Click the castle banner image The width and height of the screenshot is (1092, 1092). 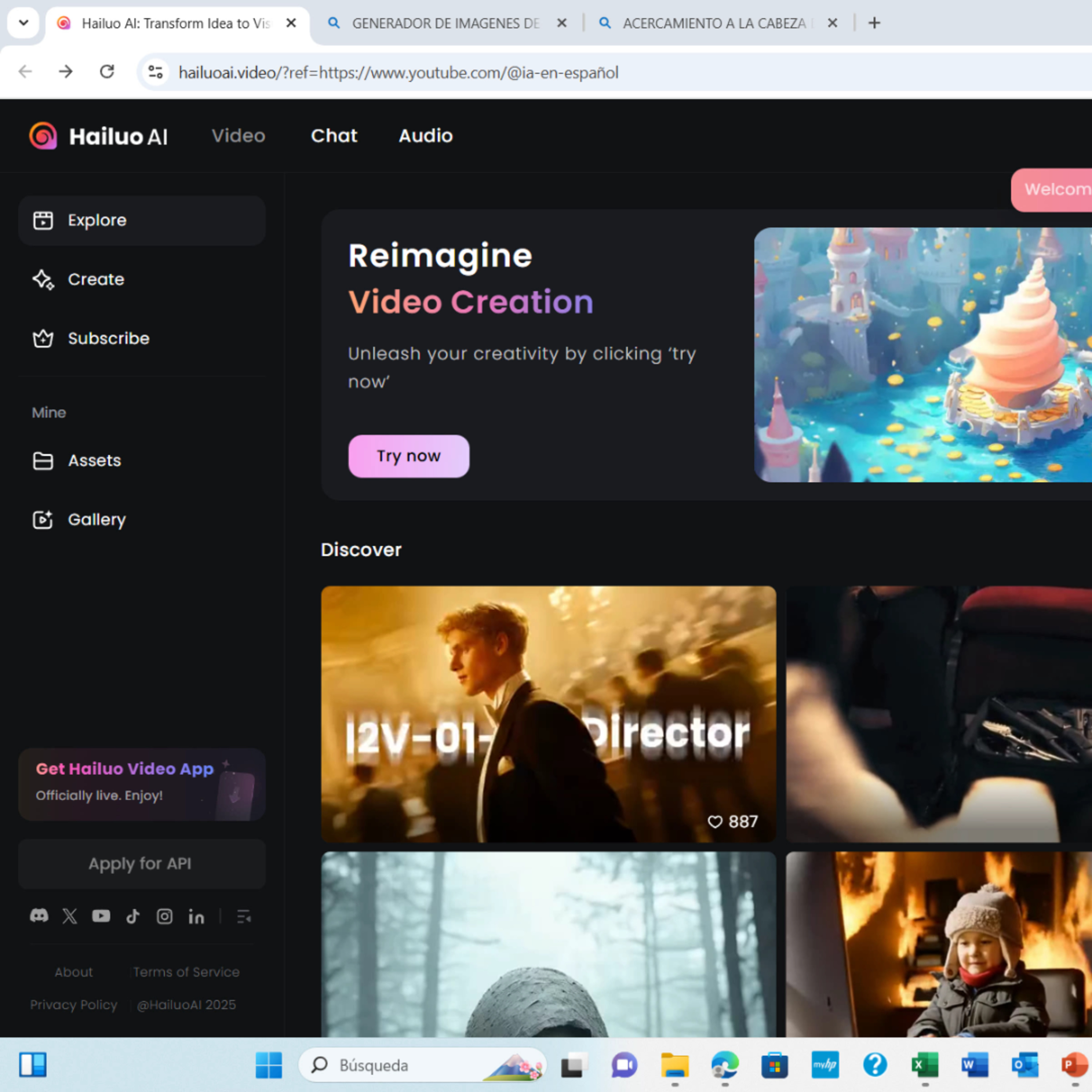coord(922,355)
